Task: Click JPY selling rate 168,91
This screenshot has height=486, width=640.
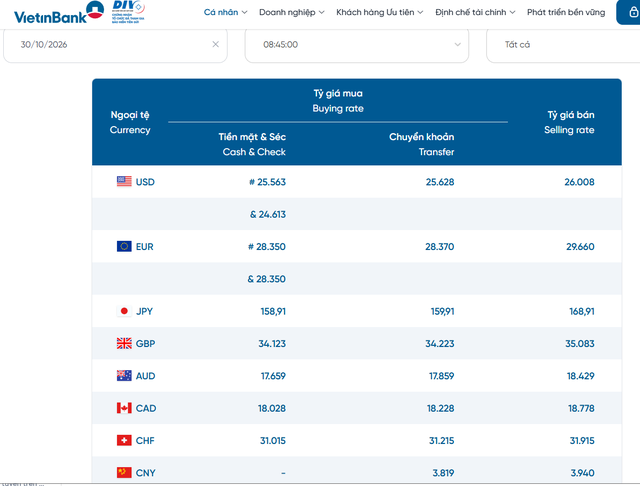Action: (582, 311)
